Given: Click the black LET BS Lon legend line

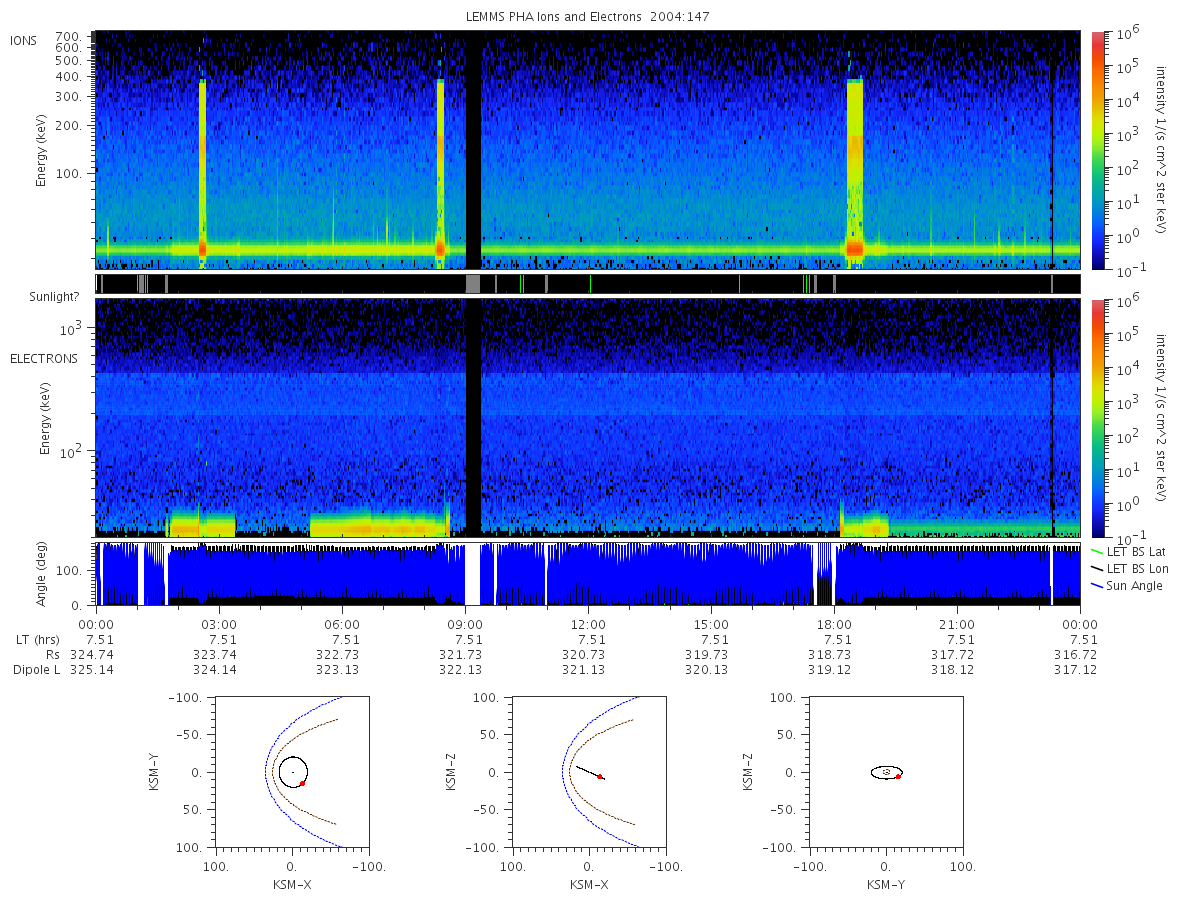Looking at the screenshot, I should click(1095, 568).
